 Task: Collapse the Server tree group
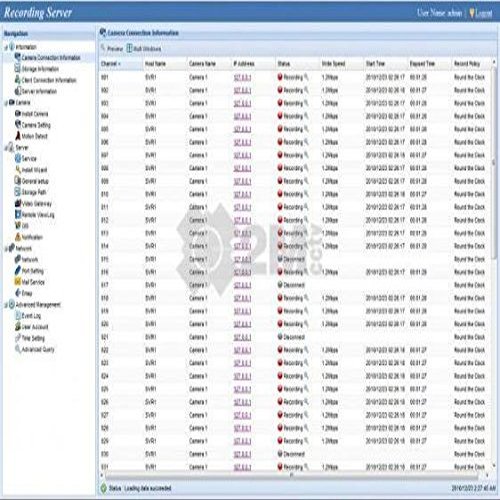point(6,148)
